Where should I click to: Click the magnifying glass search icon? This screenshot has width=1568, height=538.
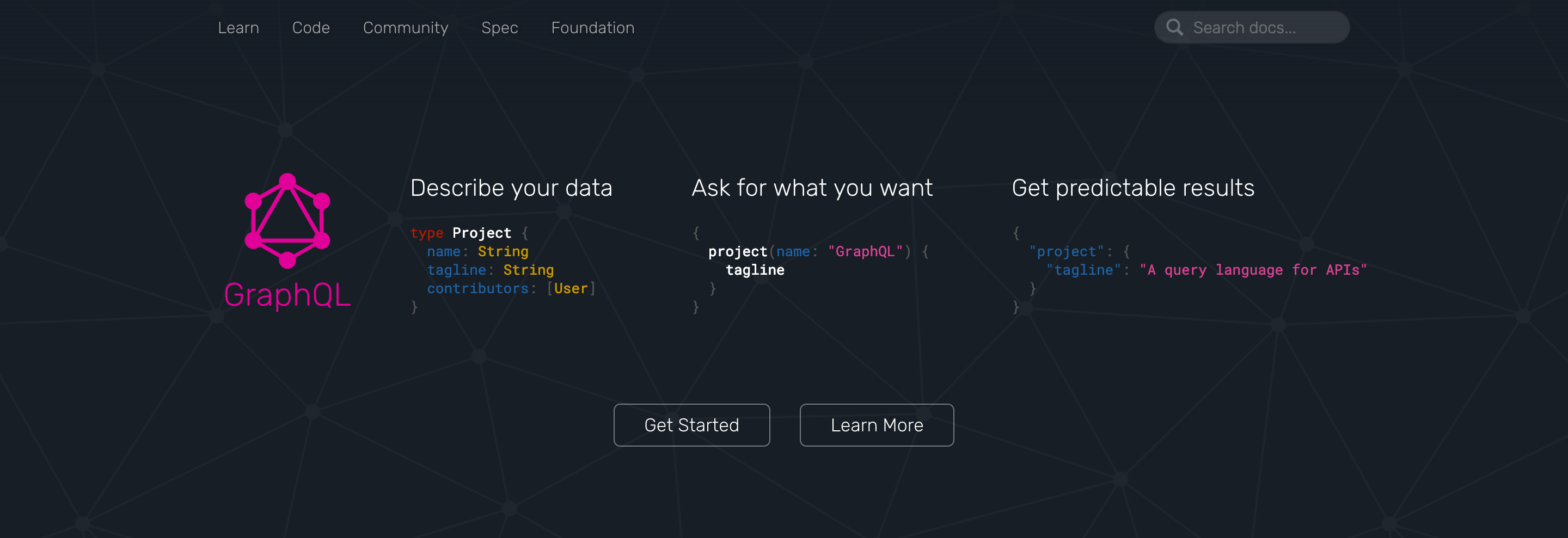coord(1174,27)
